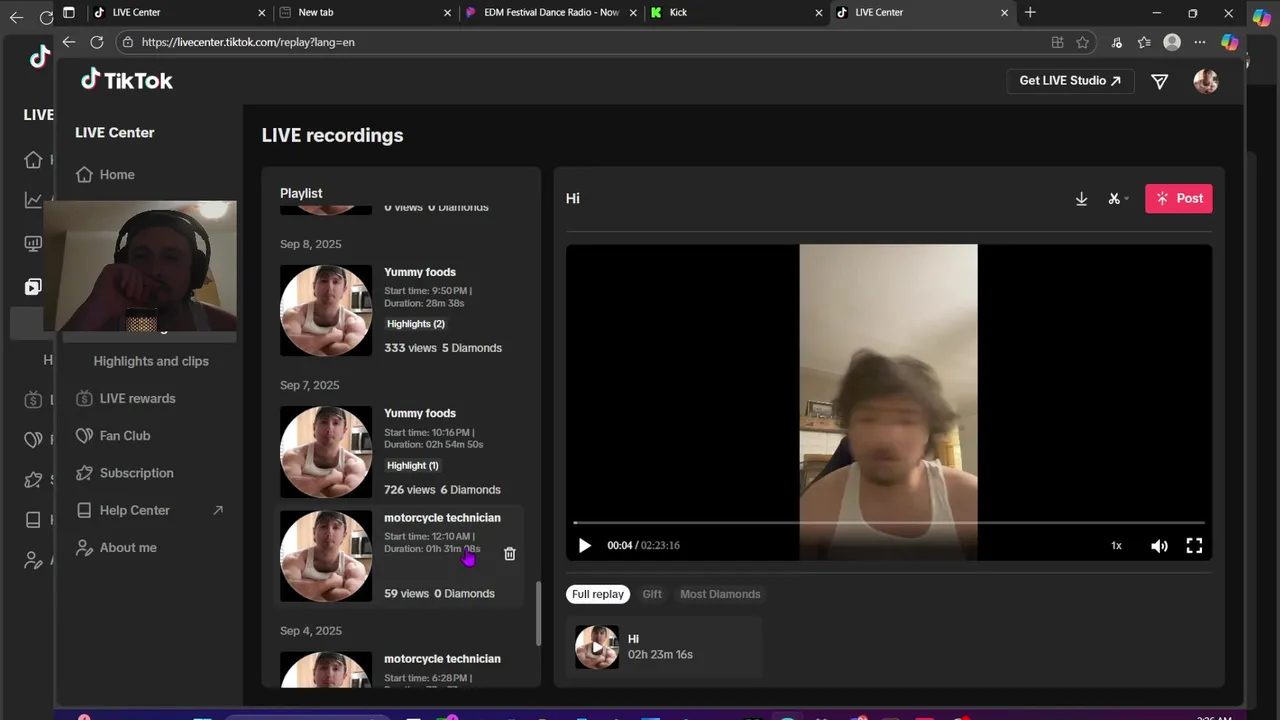
Task: Switch to the Gift tab
Action: pyautogui.click(x=652, y=594)
